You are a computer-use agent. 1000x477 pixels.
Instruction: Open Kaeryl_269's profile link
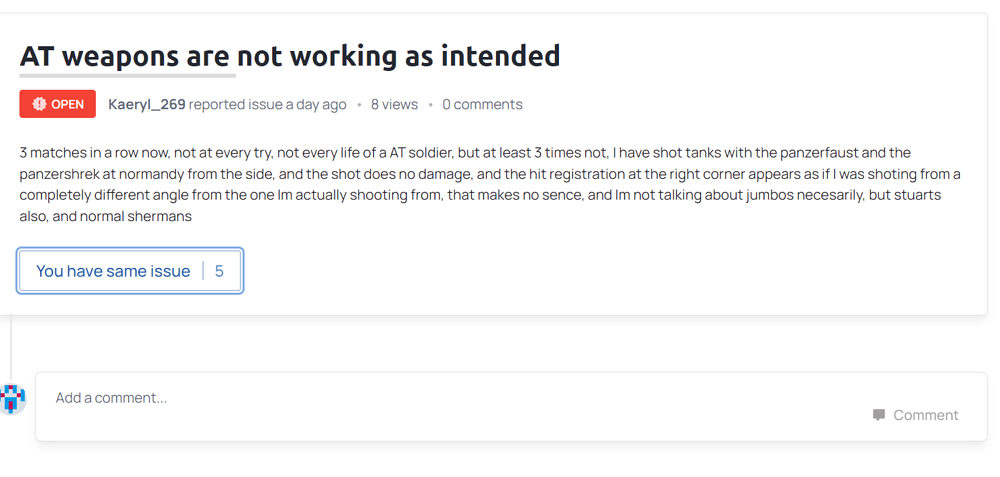coord(147,104)
